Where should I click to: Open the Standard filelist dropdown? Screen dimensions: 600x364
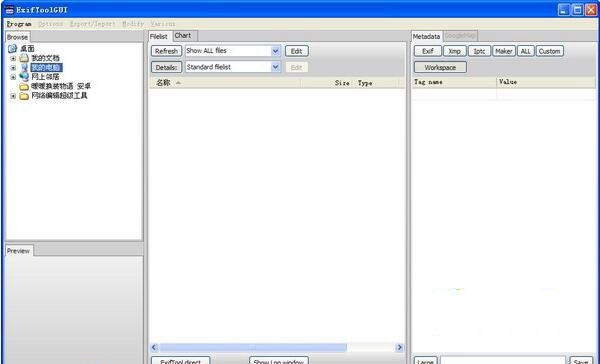[x=276, y=67]
